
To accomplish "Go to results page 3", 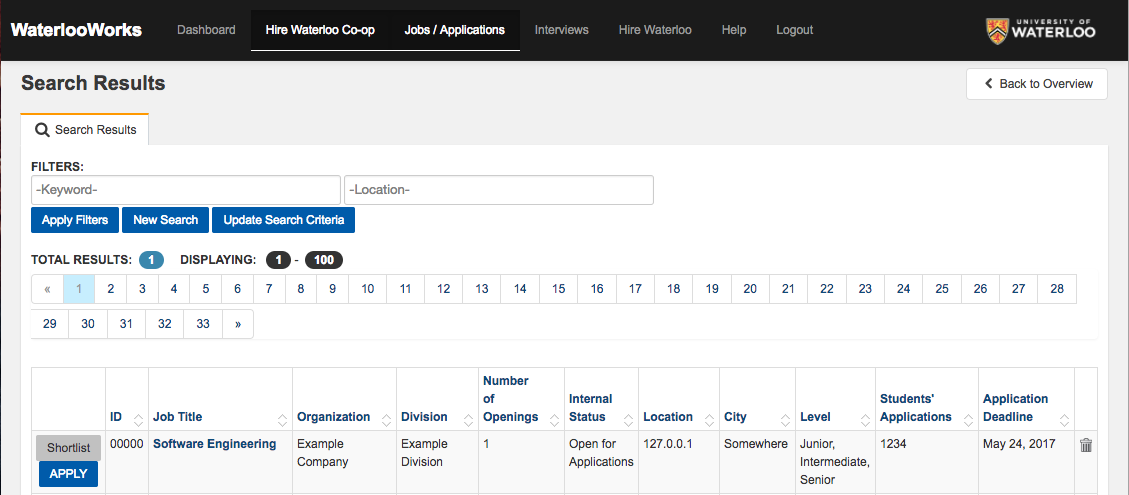I will coord(143,289).
